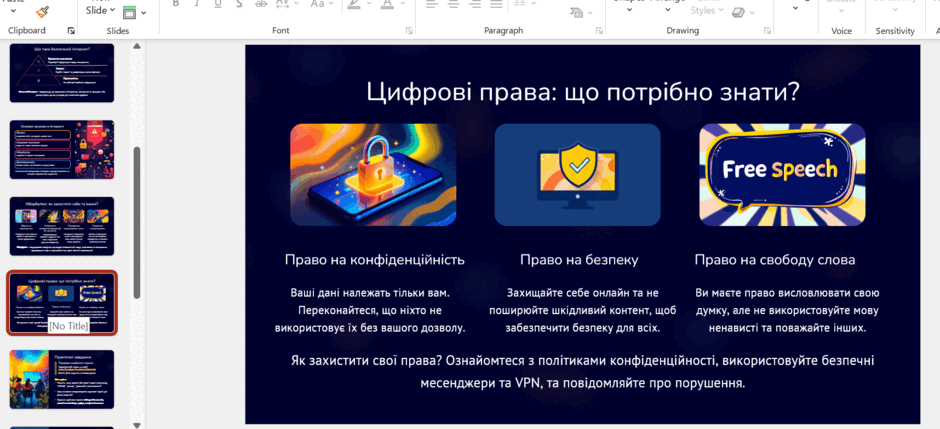Click the paragraph starting 'Ваші дані належать'
940x429 pixels.
click(x=370, y=311)
